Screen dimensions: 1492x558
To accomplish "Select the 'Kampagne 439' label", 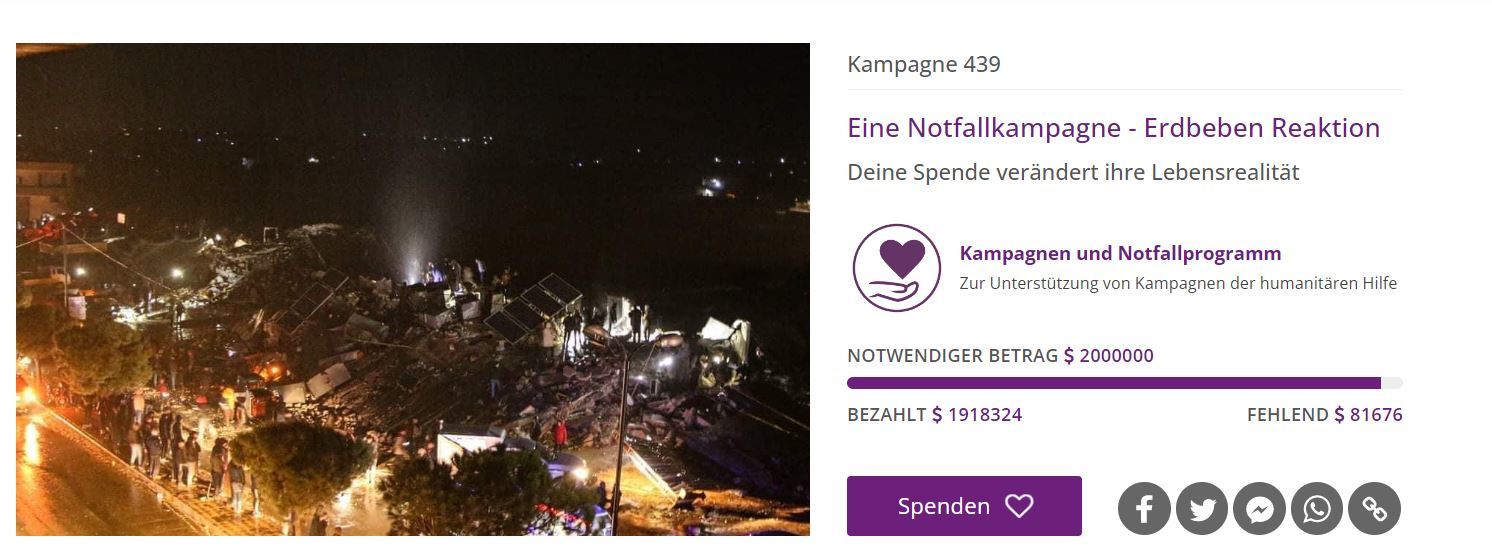I will pos(924,64).
